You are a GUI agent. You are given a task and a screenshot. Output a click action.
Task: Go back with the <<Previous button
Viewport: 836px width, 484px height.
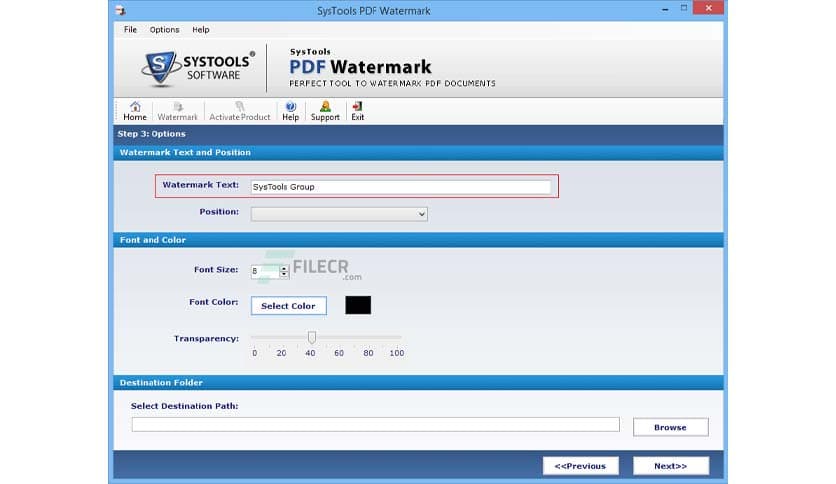(x=580, y=466)
